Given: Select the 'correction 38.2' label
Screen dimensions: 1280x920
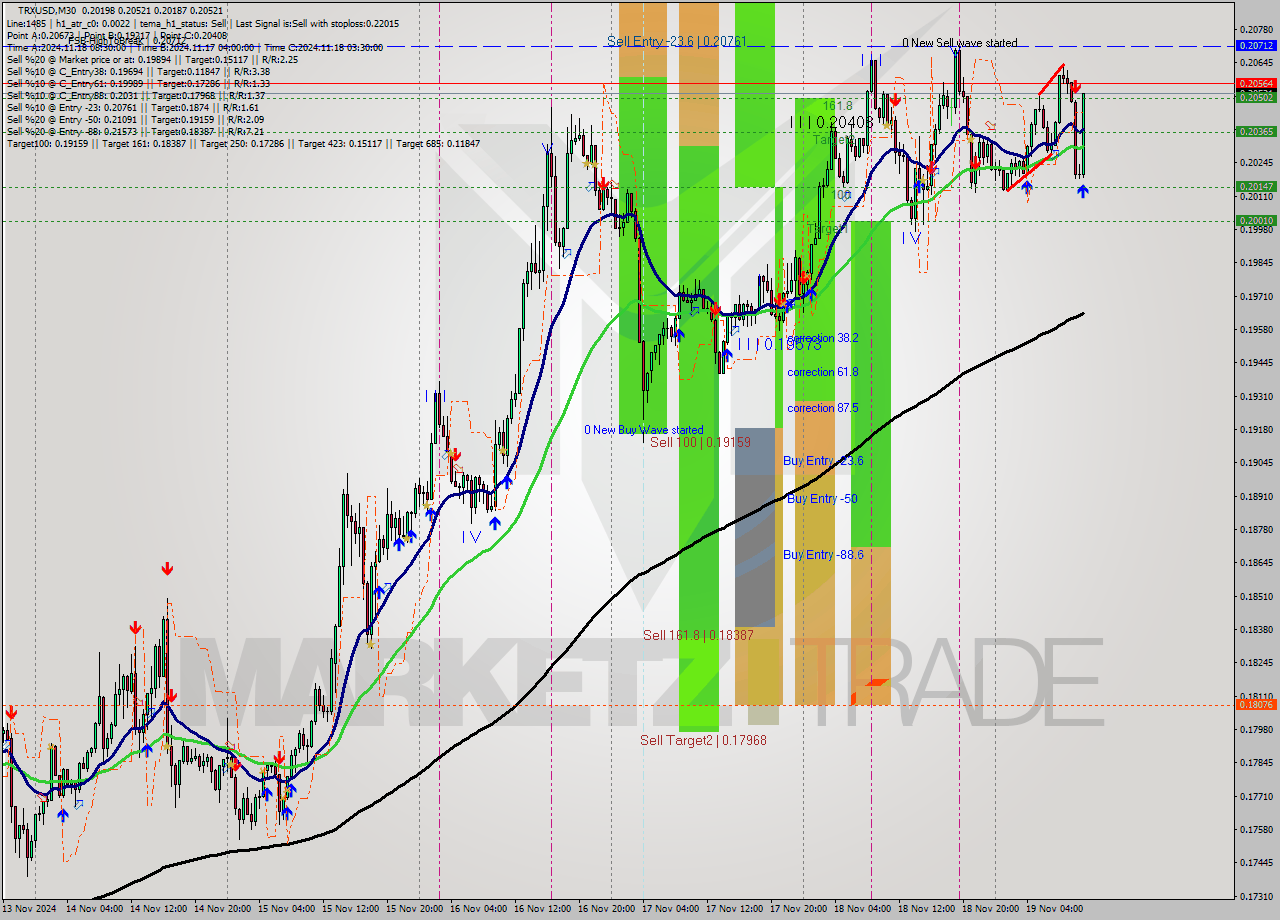Looking at the screenshot, I should pos(823,338).
